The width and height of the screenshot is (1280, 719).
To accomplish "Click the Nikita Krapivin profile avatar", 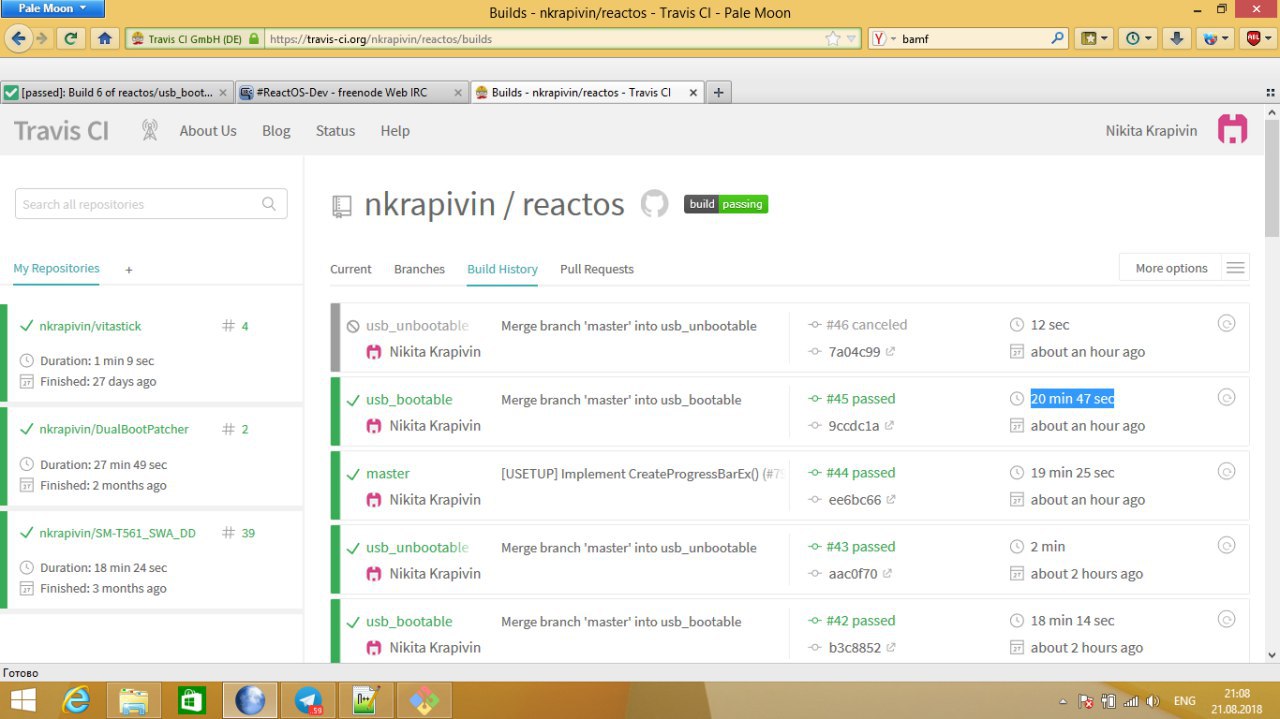I will click(x=1232, y=129).
